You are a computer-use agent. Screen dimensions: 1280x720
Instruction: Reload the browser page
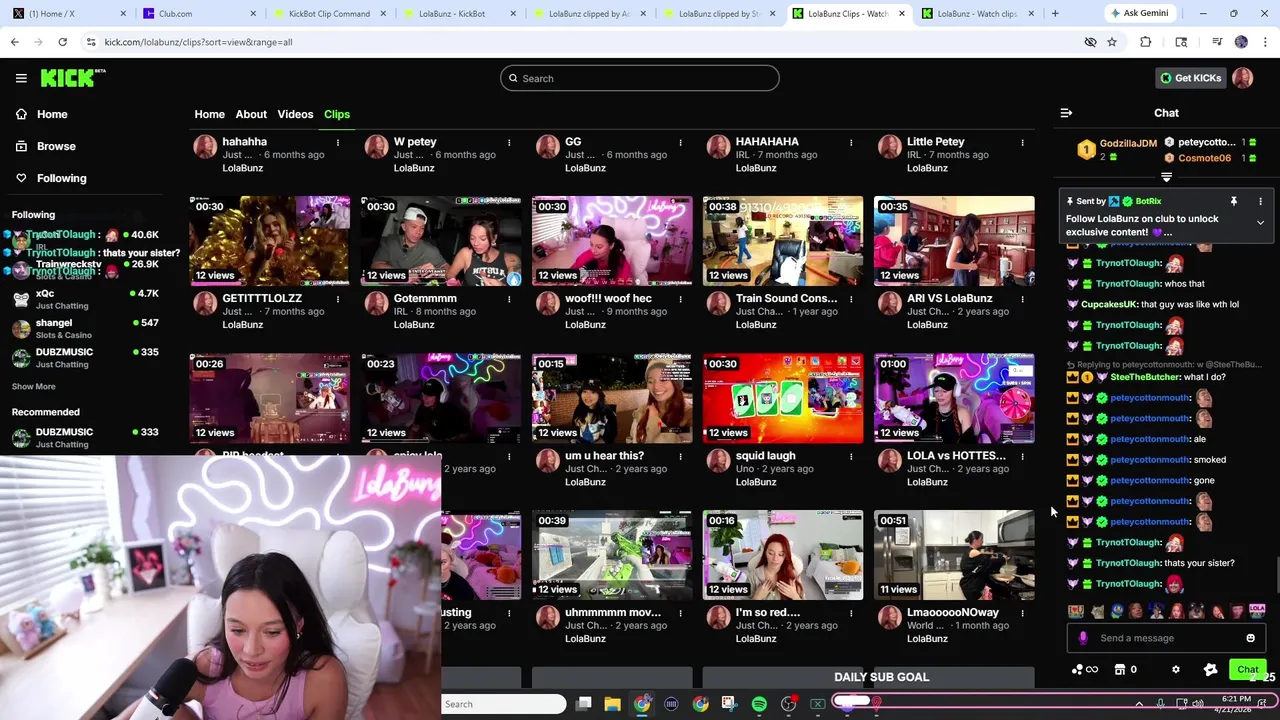[62, 42]
